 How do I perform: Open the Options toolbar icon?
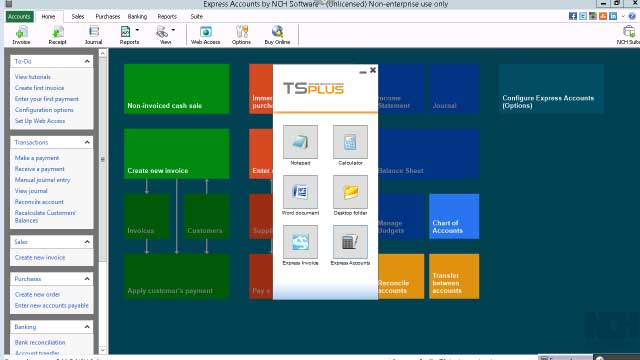(x=241, y=35)
